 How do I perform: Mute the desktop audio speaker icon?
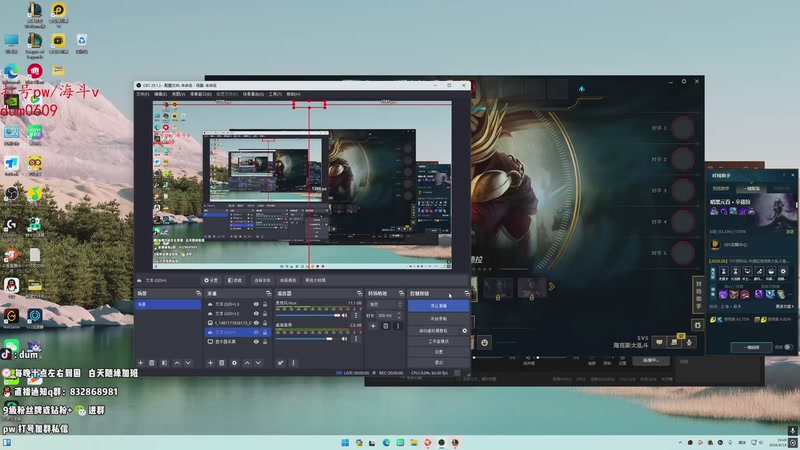[x=344, y=338]
